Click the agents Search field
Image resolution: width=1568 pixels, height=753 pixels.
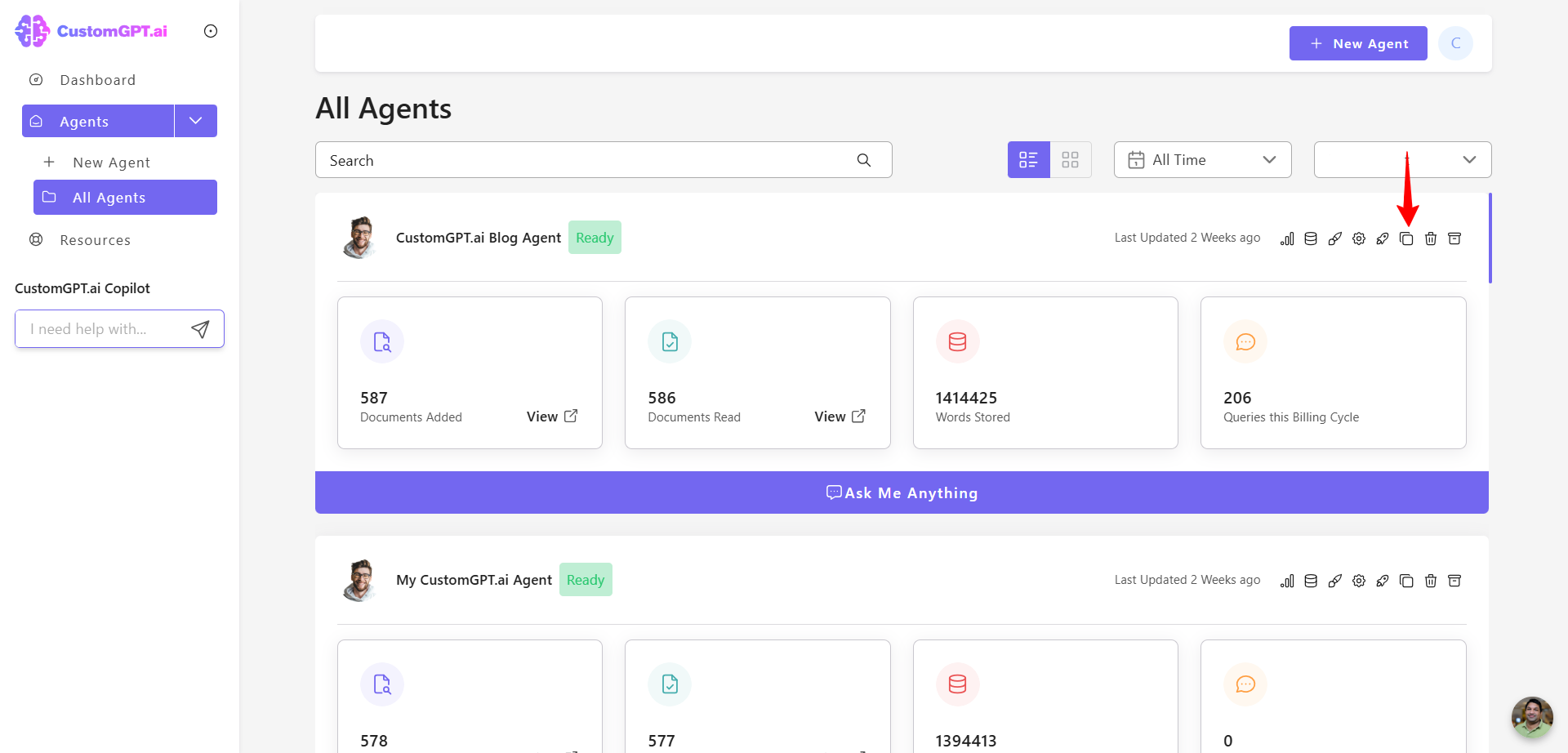pyautogui.click(x=604, y=160)
